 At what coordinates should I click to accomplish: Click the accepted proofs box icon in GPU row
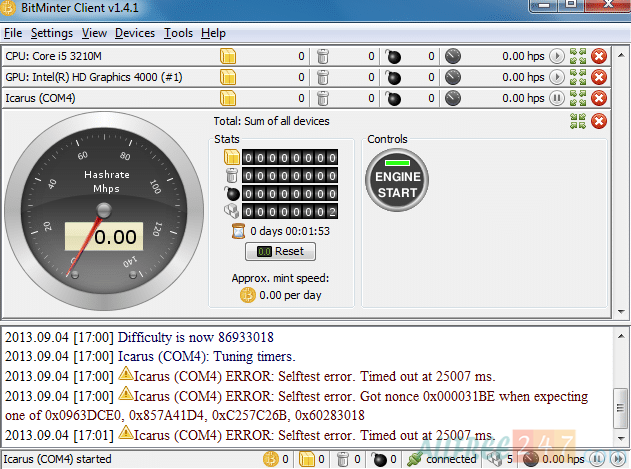click(x=228, y=77)
